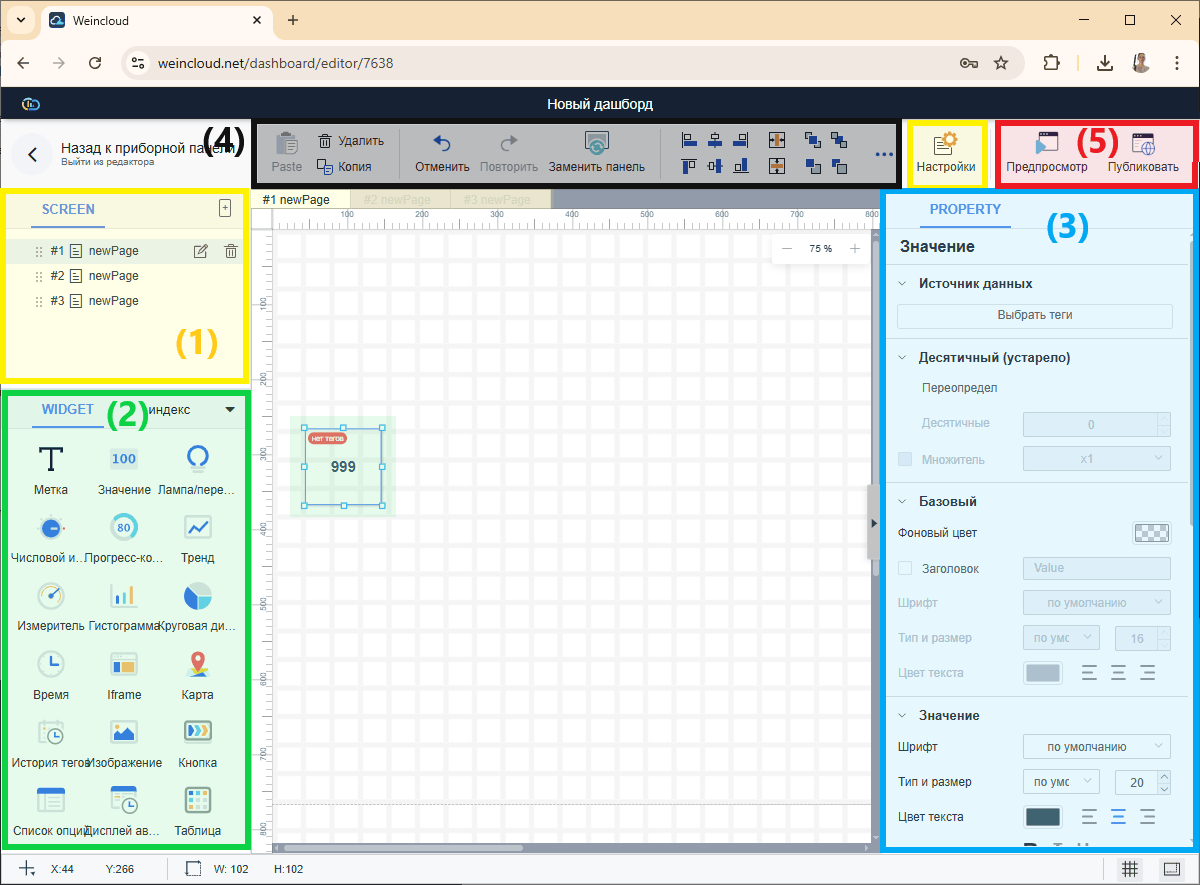1200x885 pixels.
Task: Add a new screen with plus icon
Action: tap(225, 208)
